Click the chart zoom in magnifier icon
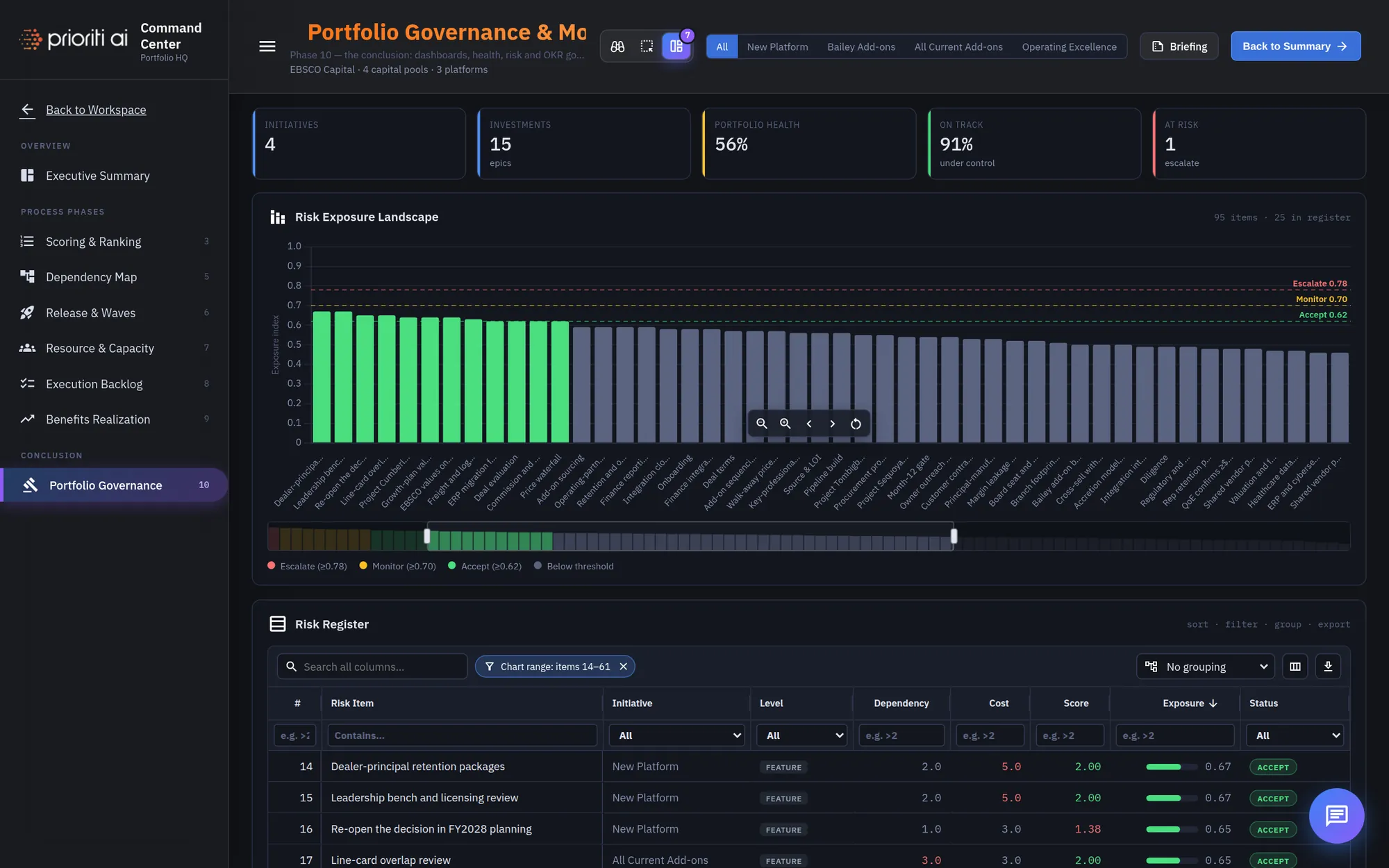 (x=785, y=424)
